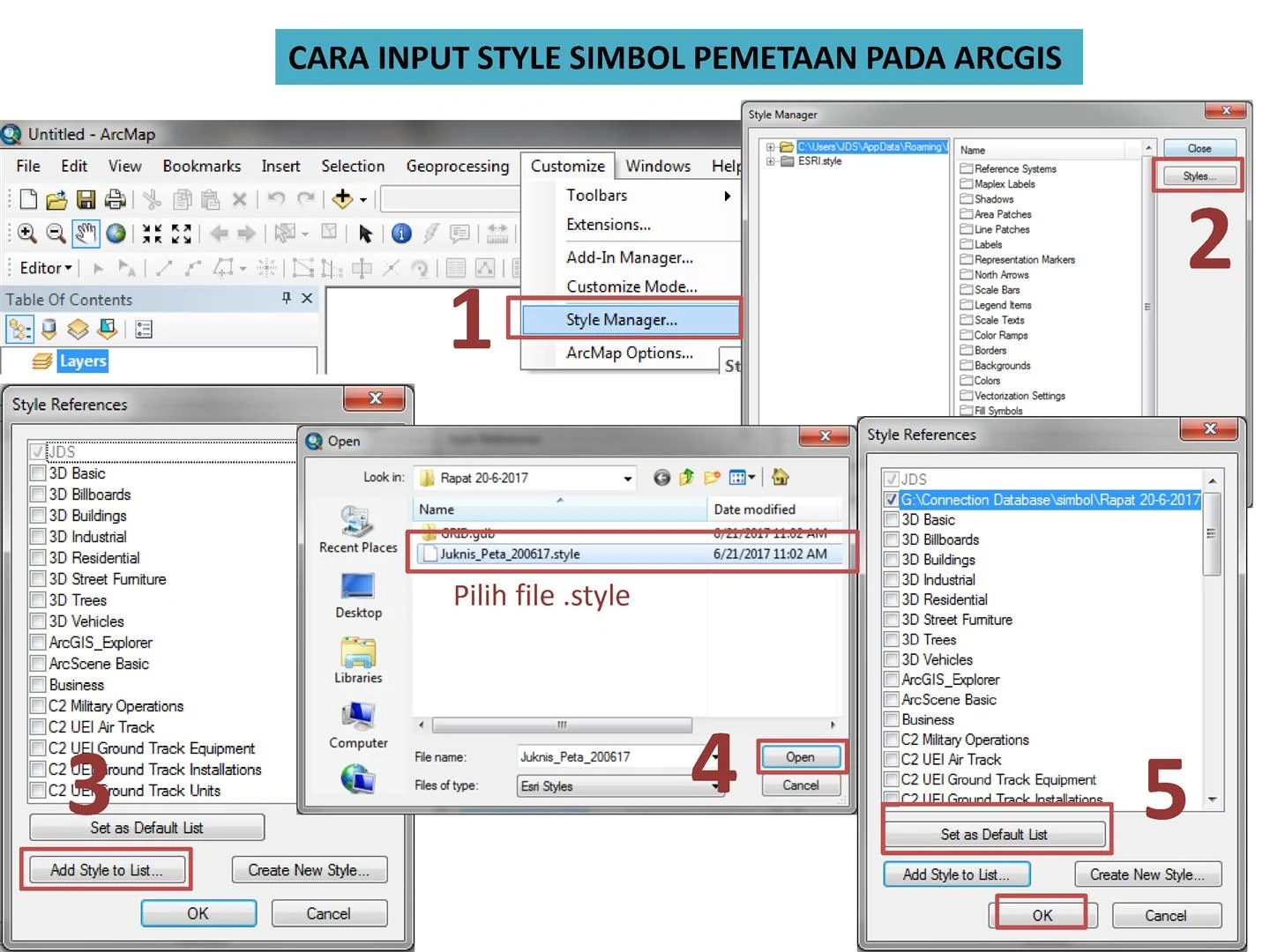Click the Create New Folder icon in the Open dialog
This screenshot has height=952, width=1270.
[x=712, y=478]
